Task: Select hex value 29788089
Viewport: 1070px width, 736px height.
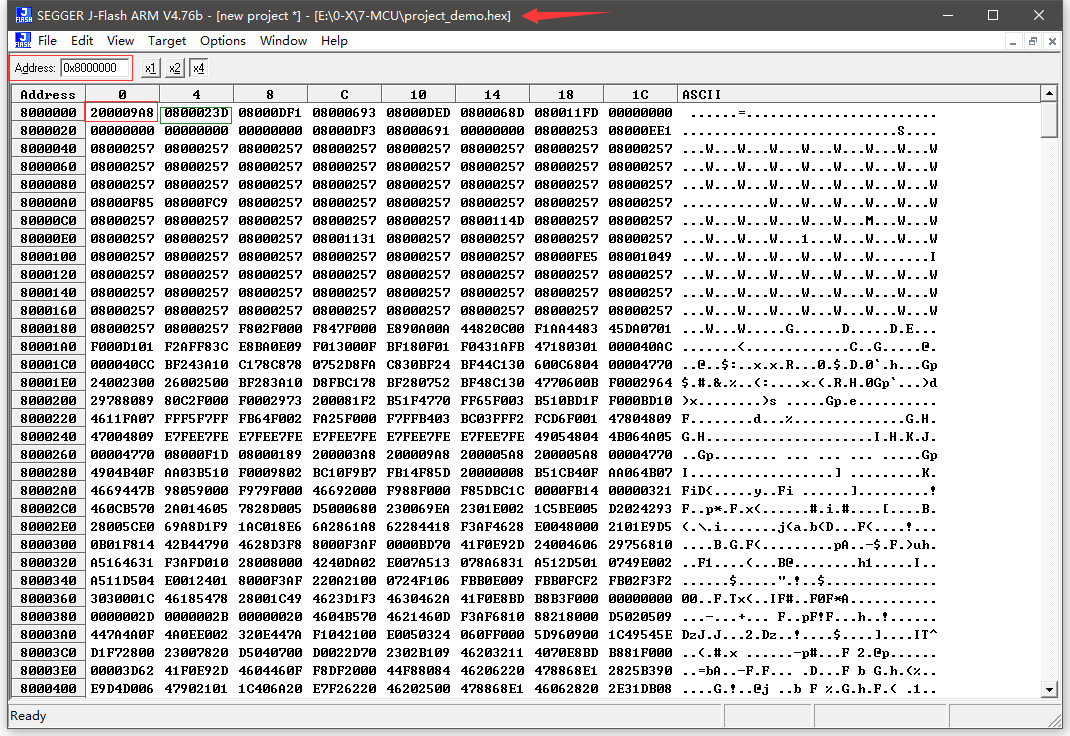Action: (122, 400)
